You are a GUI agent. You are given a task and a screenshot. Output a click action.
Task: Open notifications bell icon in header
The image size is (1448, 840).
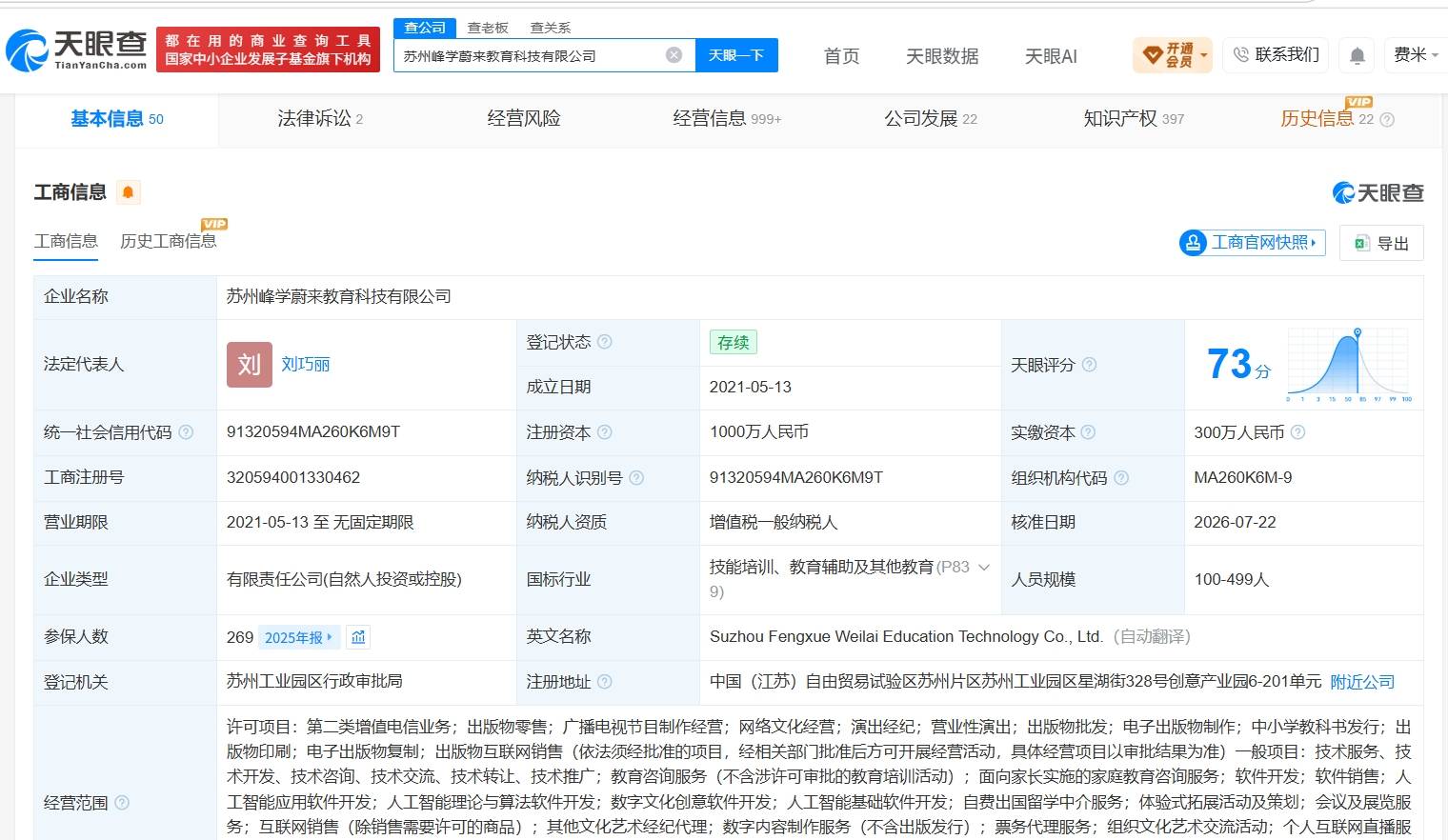(1357, 56)
